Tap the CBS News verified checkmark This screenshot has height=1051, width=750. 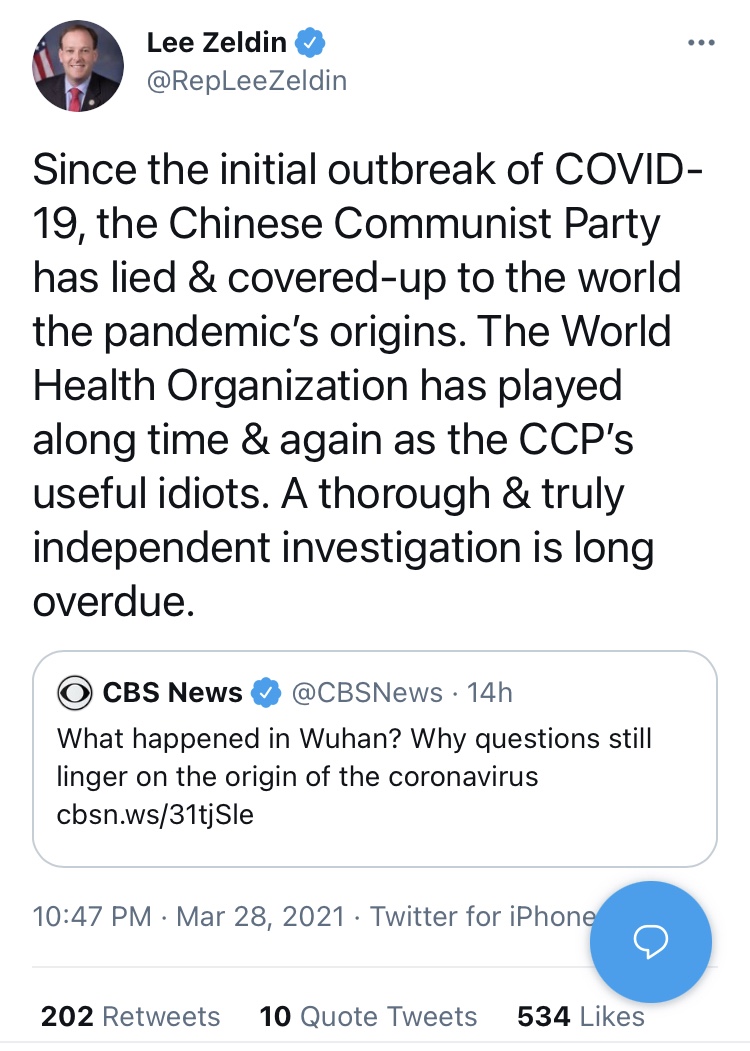(264, 692)
